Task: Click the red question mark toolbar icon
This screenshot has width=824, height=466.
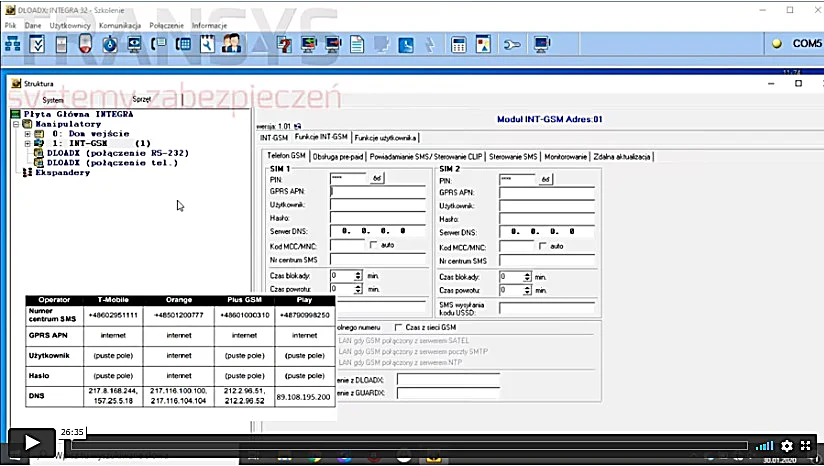Action: click(x=284, y=44)
